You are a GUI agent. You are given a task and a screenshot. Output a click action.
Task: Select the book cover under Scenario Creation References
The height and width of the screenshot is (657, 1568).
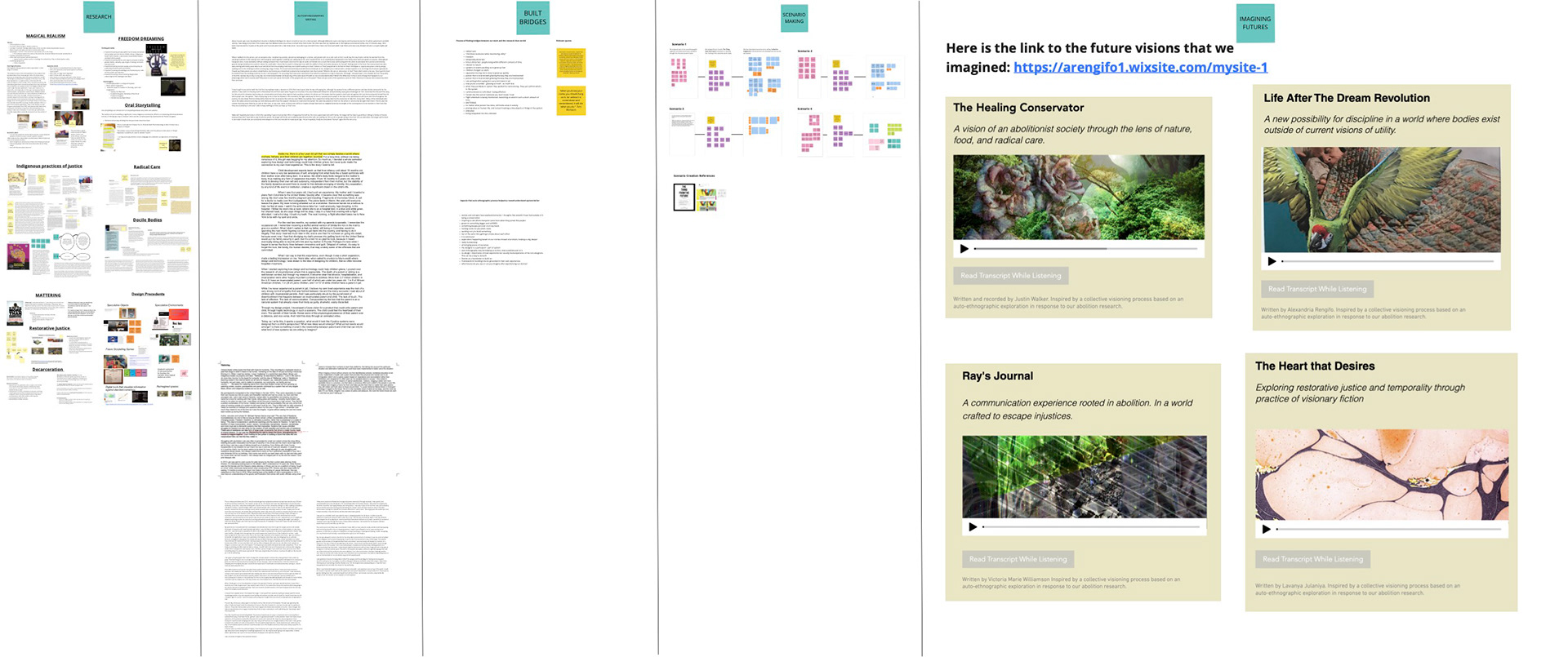[684, 197]
